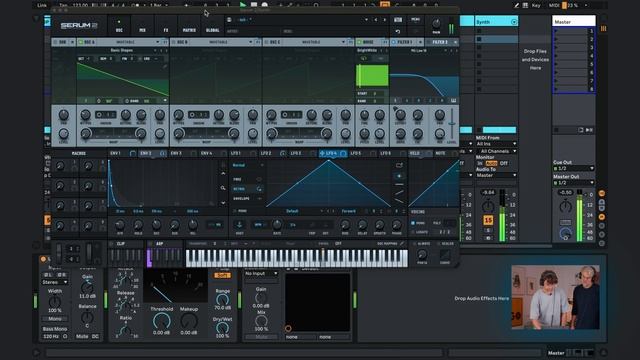Image resolution: width=640 pixels, height=360 pixels.
Task: Toggle the track 15 activator button
Action: tap(488, 220)
